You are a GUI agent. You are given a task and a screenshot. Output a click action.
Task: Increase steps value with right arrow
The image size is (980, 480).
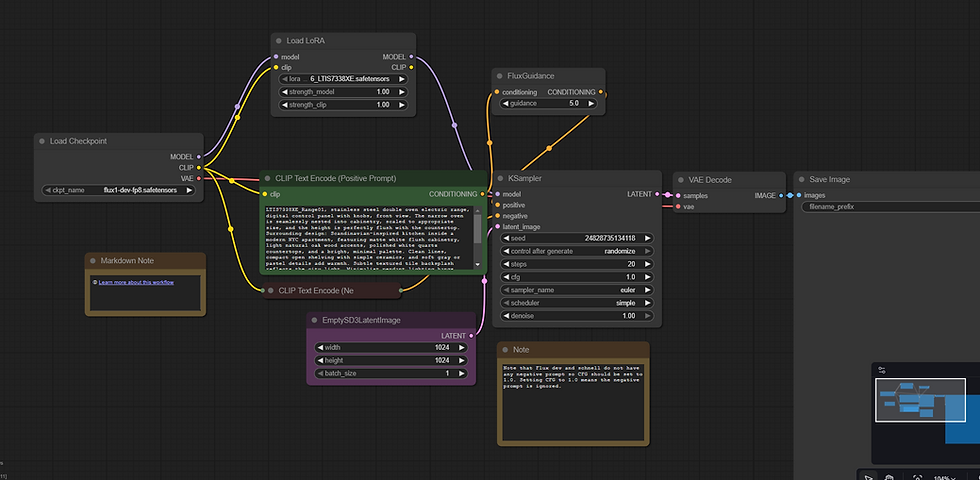tap(647, 264)
